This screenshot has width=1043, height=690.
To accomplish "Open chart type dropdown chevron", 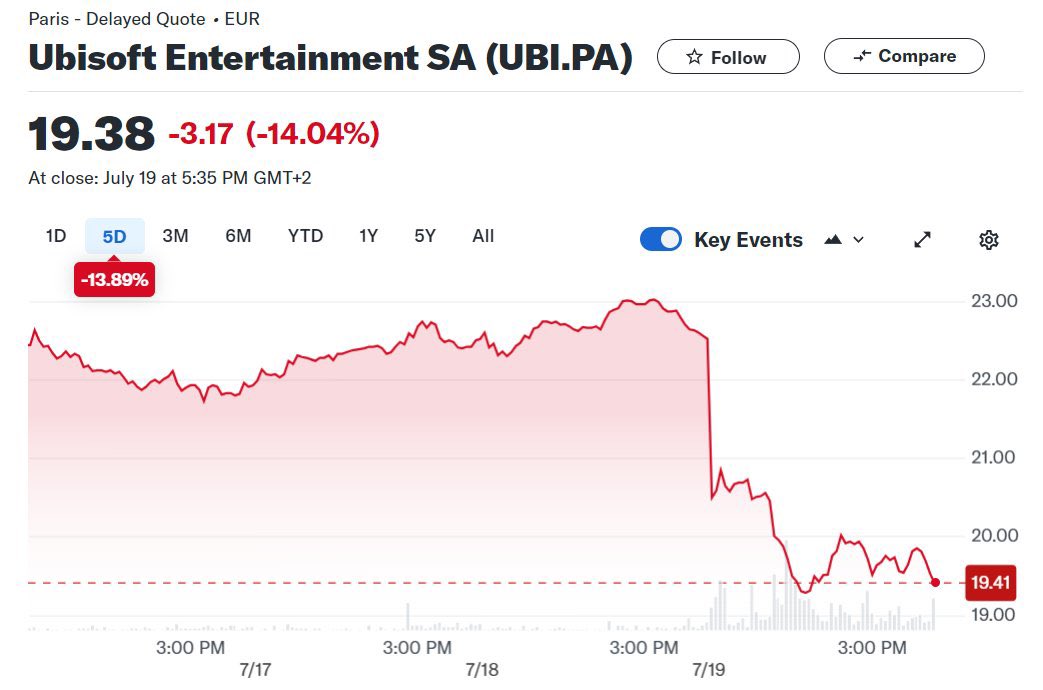I will click(858, 240).
